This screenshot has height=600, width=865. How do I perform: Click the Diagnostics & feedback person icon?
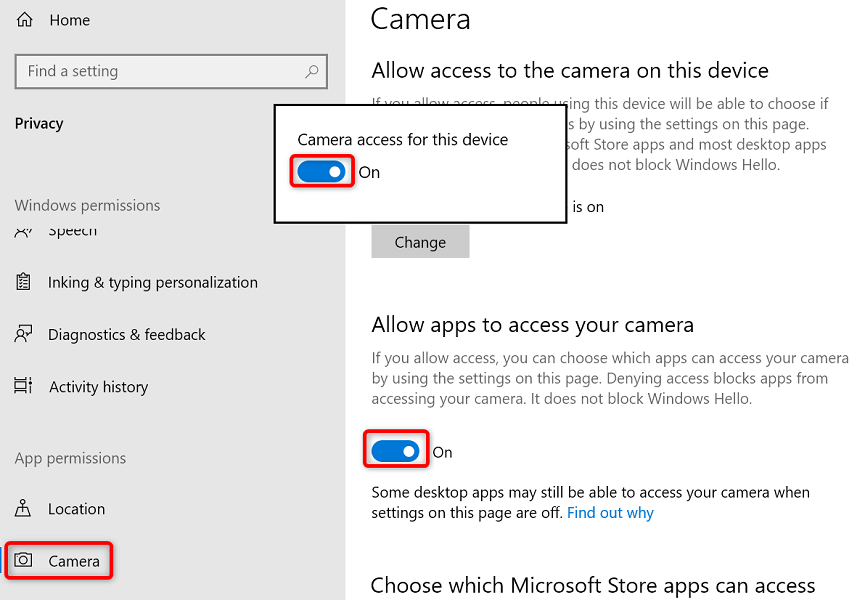point(24,335)
